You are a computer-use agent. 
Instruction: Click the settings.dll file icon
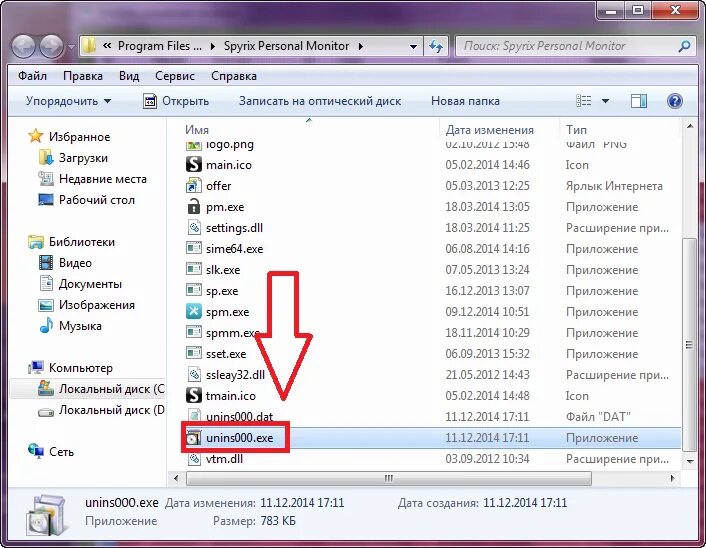(x=194, y=228)
